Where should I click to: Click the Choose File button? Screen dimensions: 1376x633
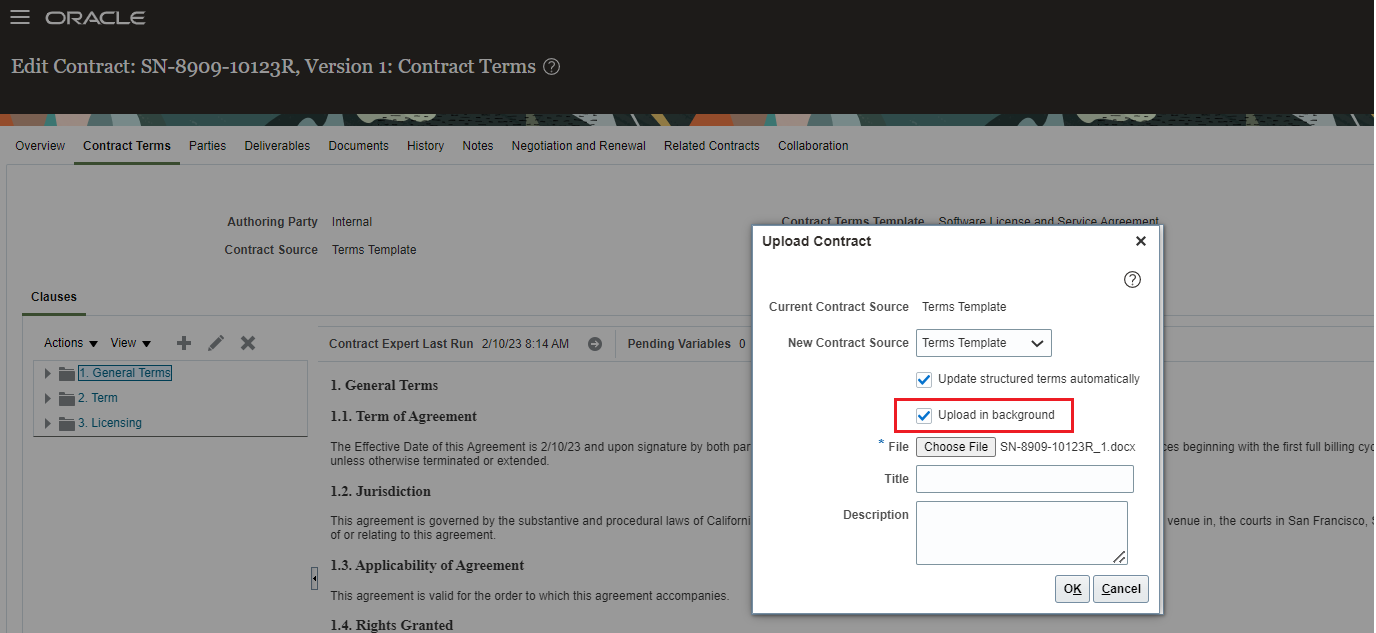(955, 447)
